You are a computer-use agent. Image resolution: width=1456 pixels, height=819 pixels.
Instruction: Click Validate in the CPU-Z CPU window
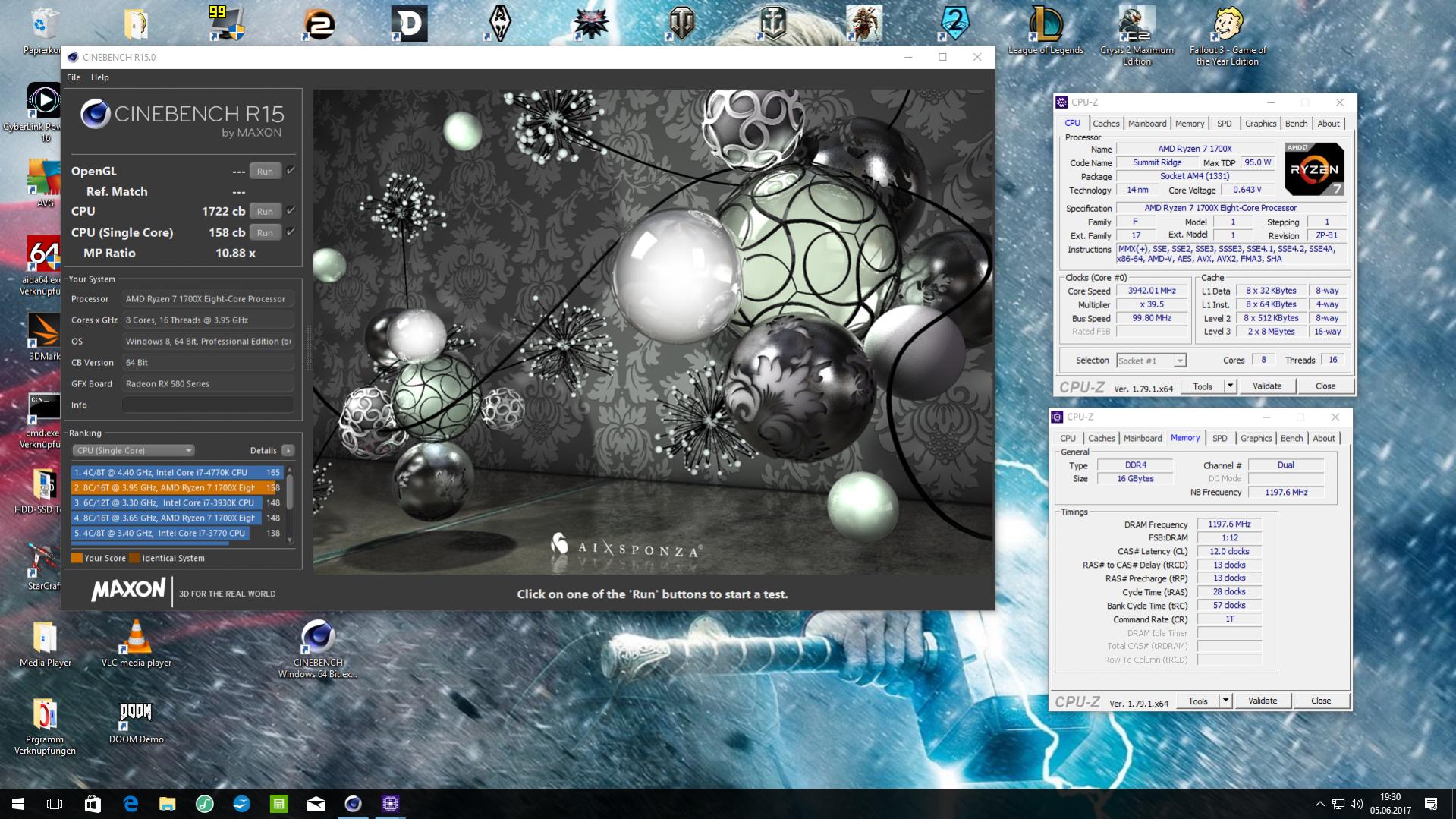click(x=1266, y=386)
